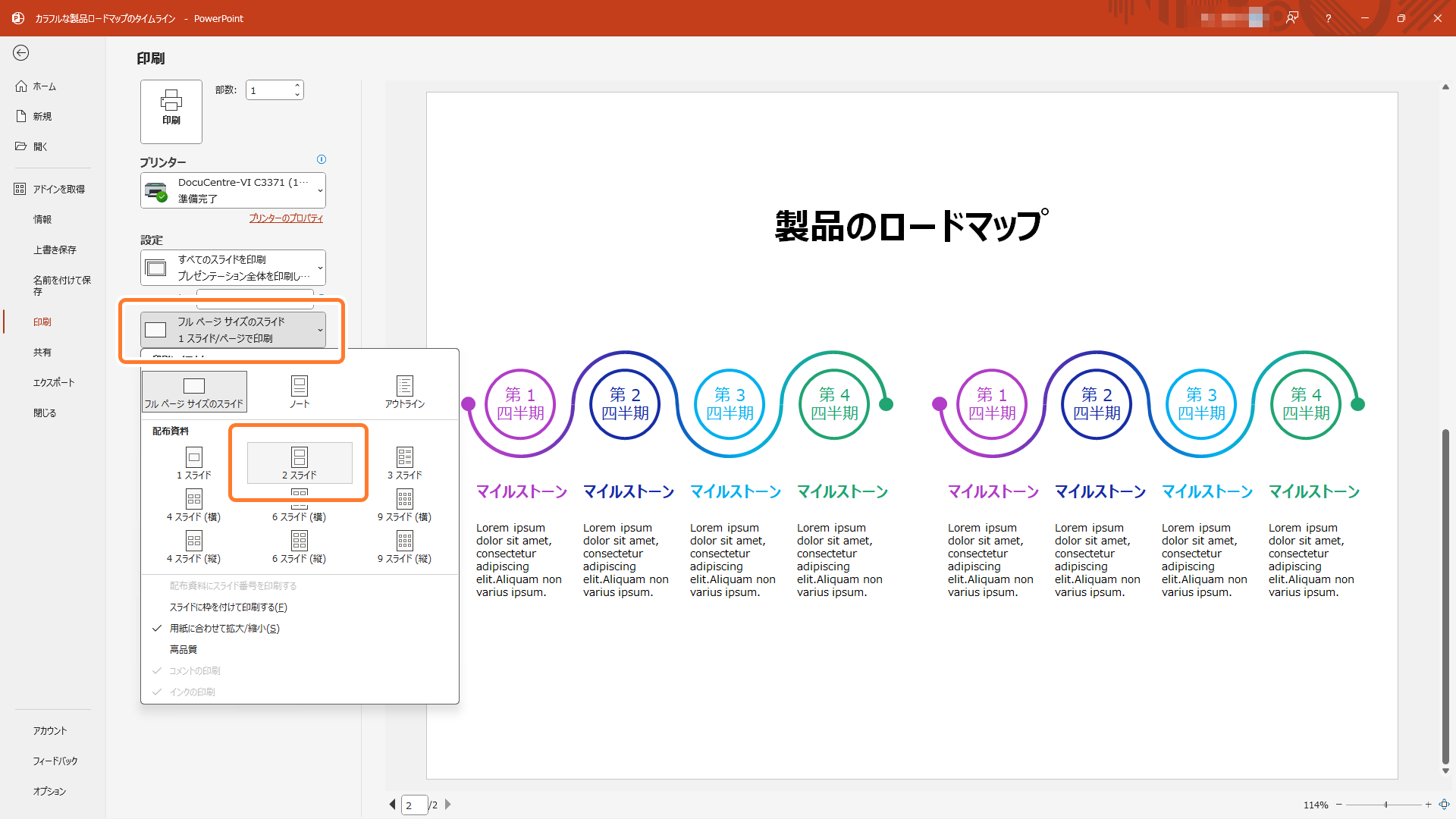This screenshot has height=819, width=1456.
Task: Switch to エクスポート in the sidebar
Action: [53, 382]
